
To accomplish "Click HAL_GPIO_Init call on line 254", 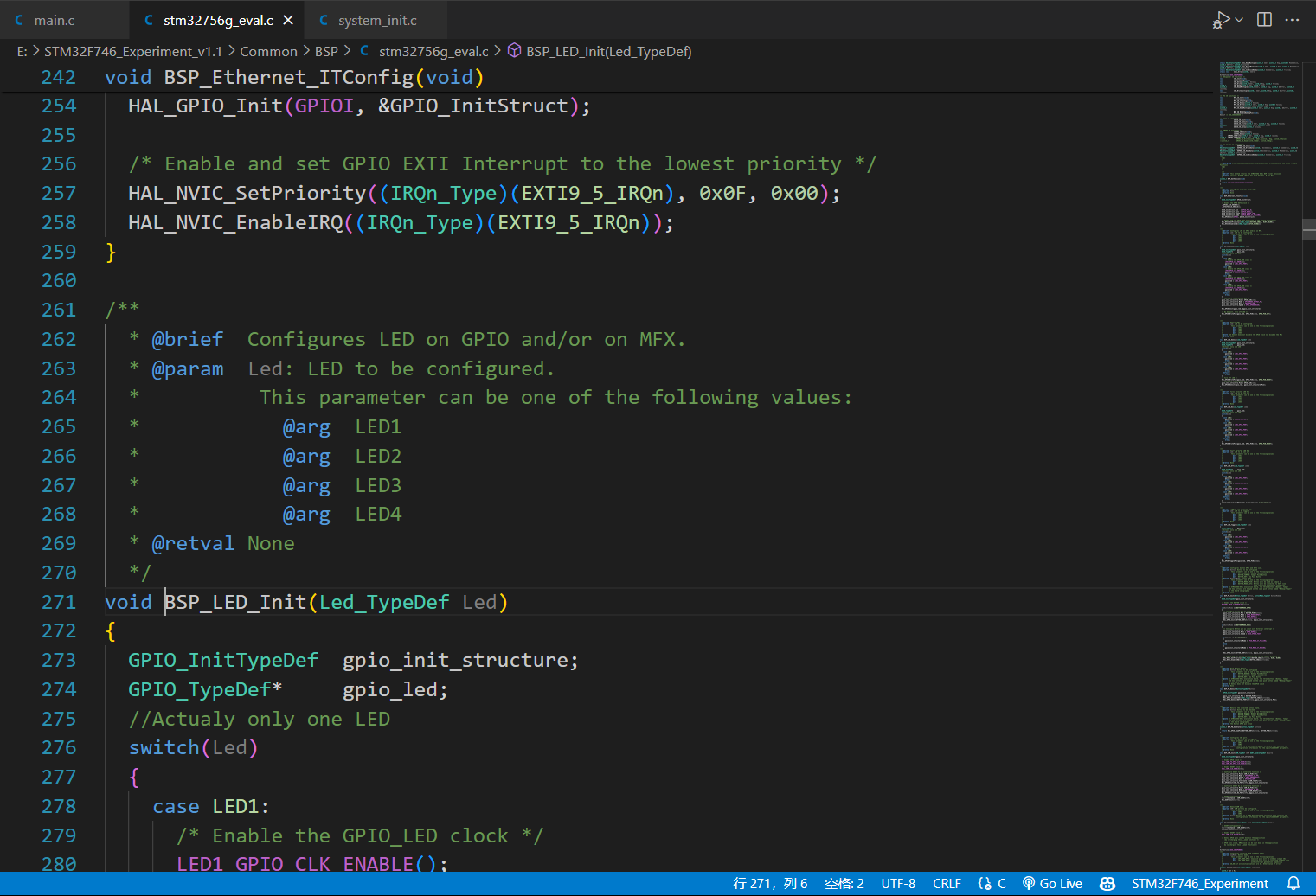I will [x=206, y=106].
